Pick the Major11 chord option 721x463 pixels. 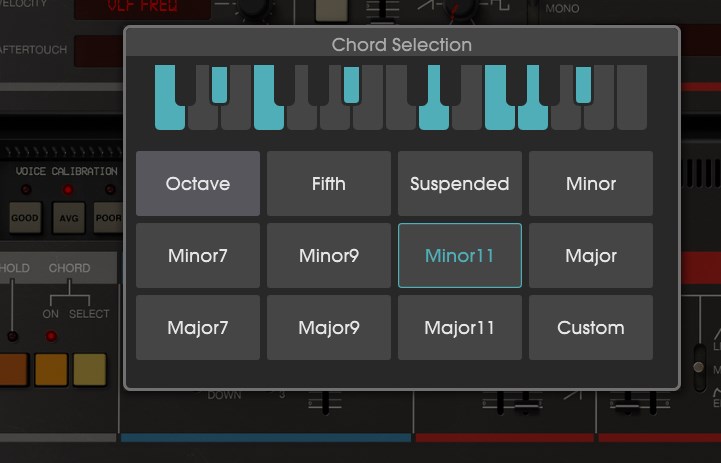[459, 328]
